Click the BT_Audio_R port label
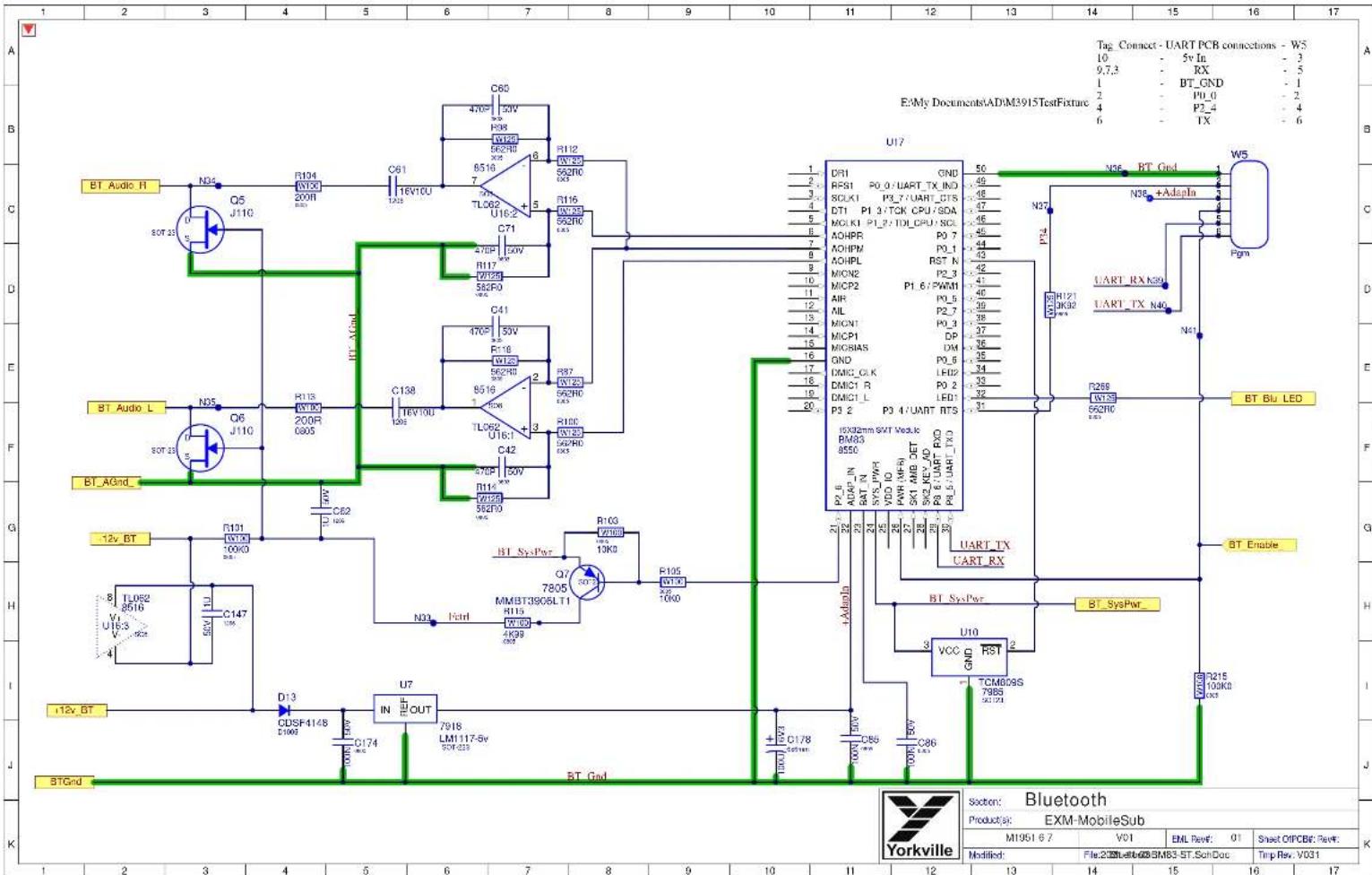Viewport: 1372px width, 875px height. pyautogui.click(x=119, y=186)
